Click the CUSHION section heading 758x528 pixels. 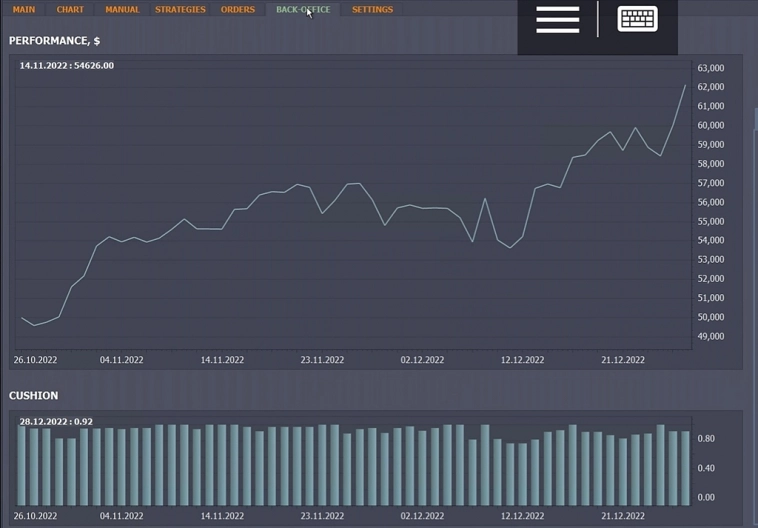point(33,396)
